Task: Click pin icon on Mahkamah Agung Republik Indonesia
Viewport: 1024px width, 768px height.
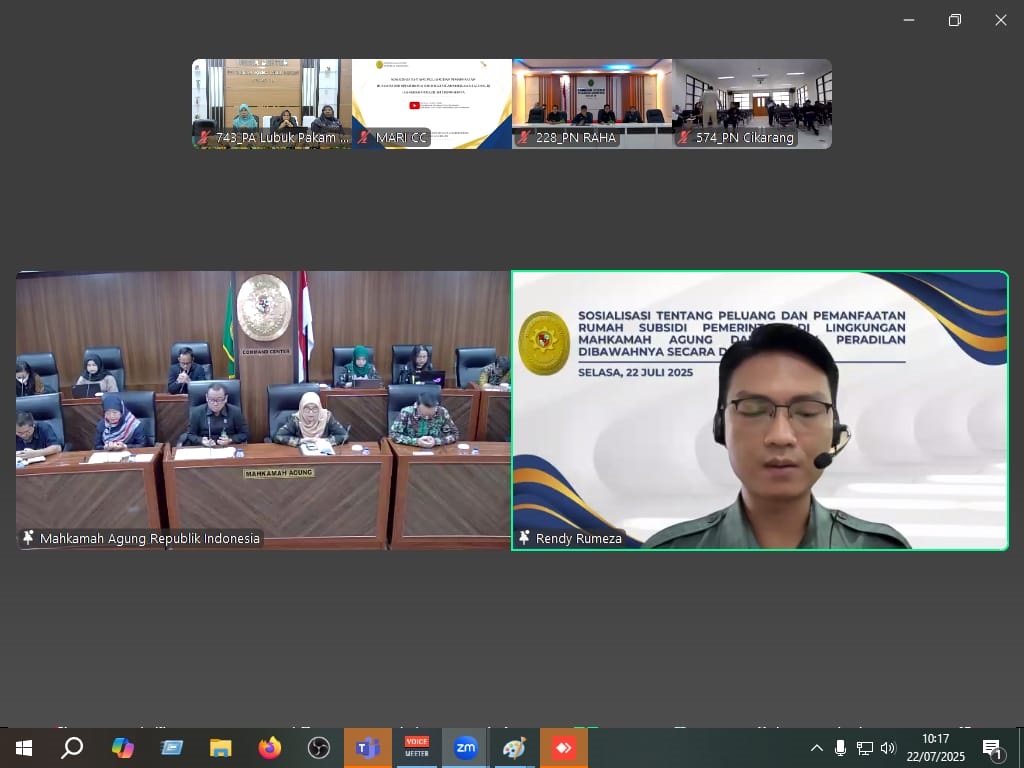Action: [28, 538]
